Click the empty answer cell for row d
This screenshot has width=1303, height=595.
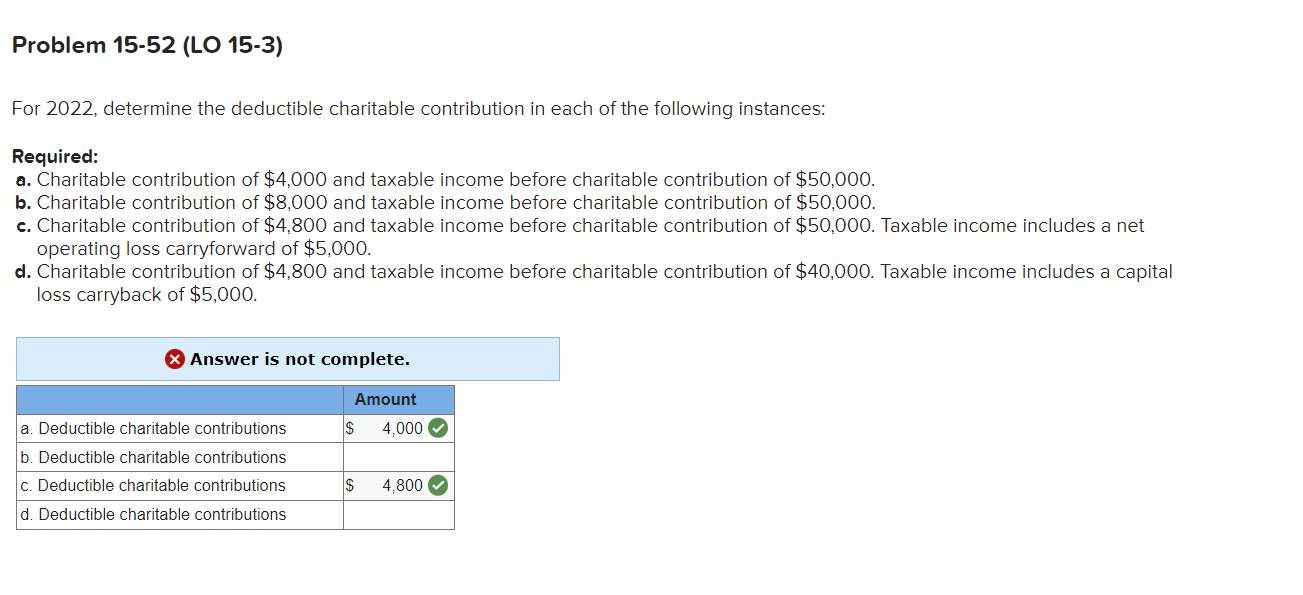[x=398, y=515]
